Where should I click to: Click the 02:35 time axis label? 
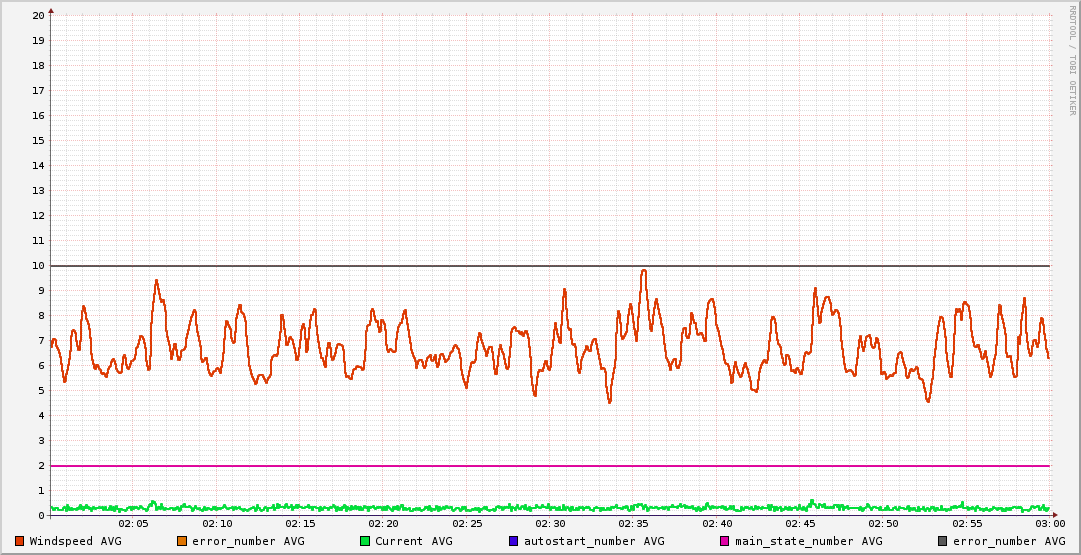tap(633, 523)
